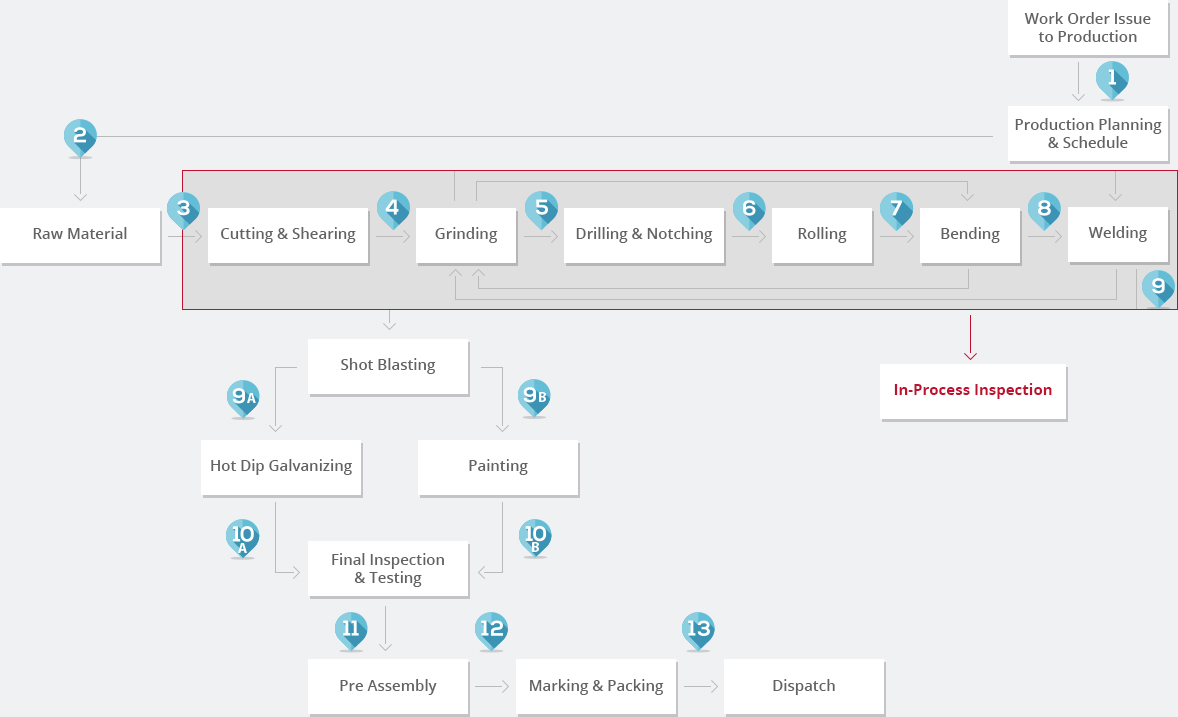Select the Raw Material box
Screen dimensions: 1178x717
point(80,234)
